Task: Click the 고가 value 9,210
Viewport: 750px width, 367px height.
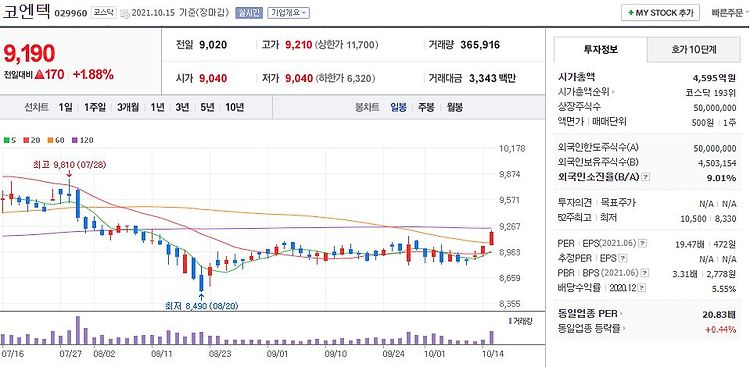Action: (x=298, y=45)
